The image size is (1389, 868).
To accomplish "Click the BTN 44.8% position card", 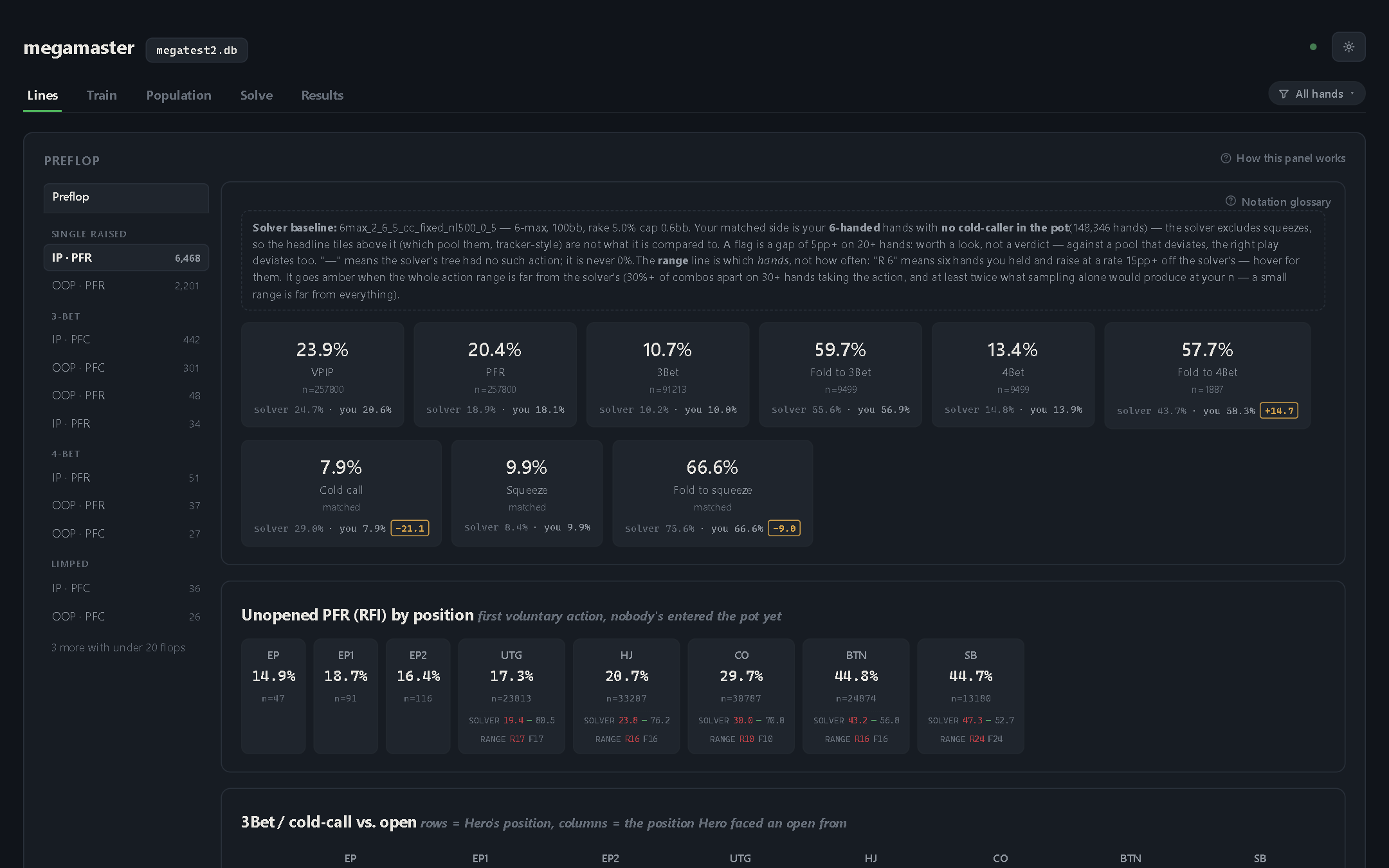I will tap(856, 696).
